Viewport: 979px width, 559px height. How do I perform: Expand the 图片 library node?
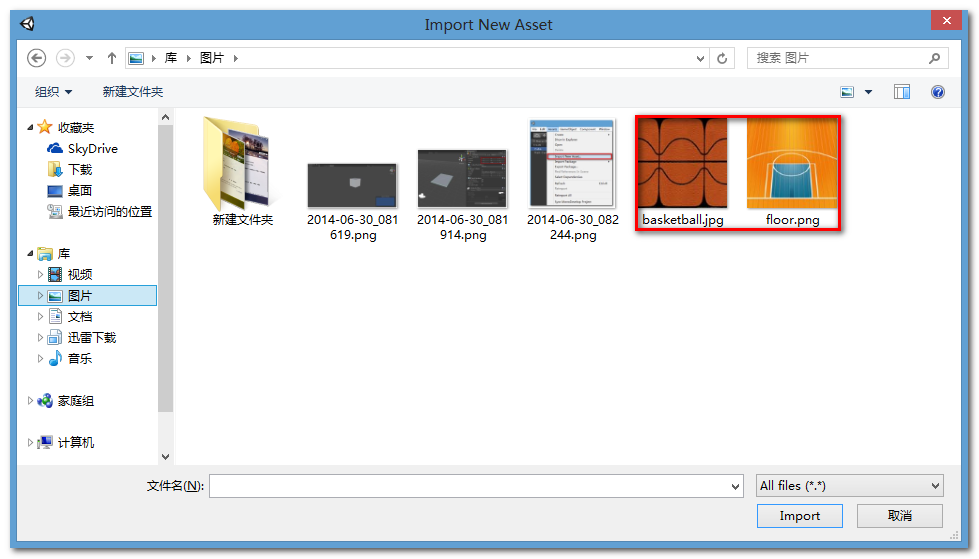point(41,295)
